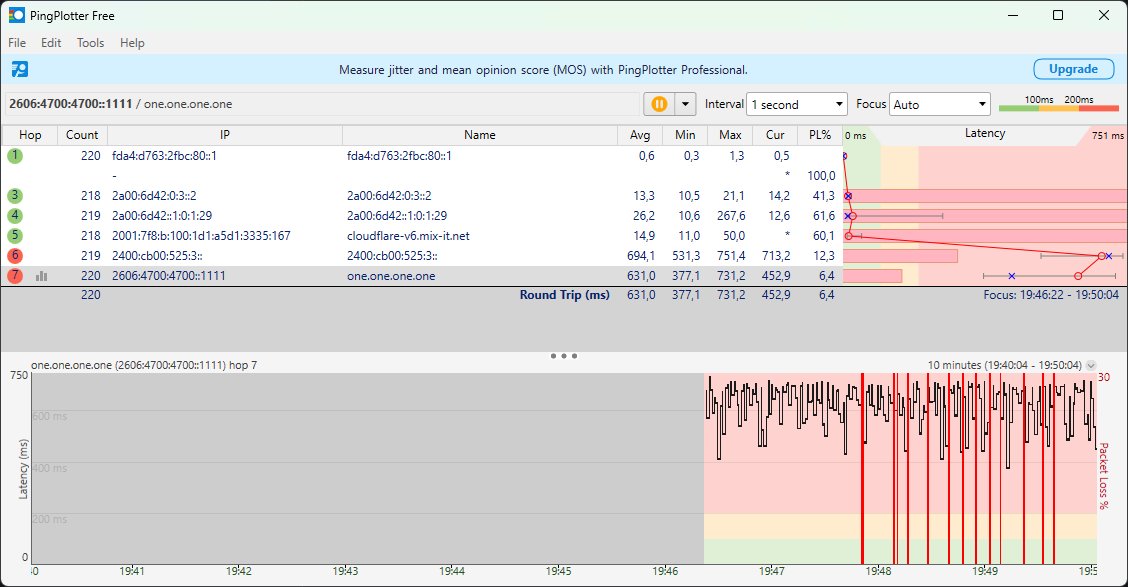Click the 100ms 200ms latency color scale

coord(1058,105)
